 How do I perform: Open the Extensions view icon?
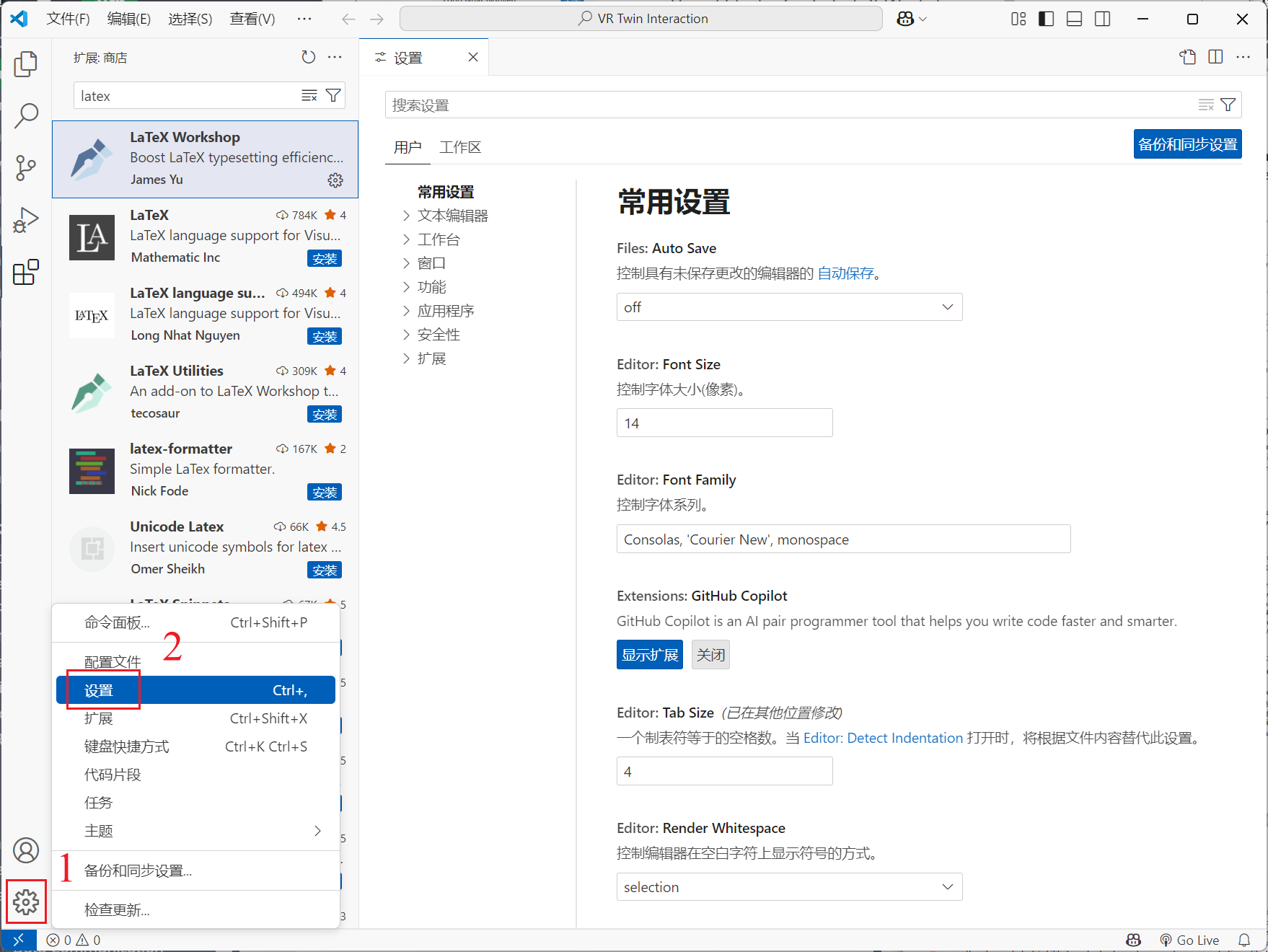coord(26,272)
